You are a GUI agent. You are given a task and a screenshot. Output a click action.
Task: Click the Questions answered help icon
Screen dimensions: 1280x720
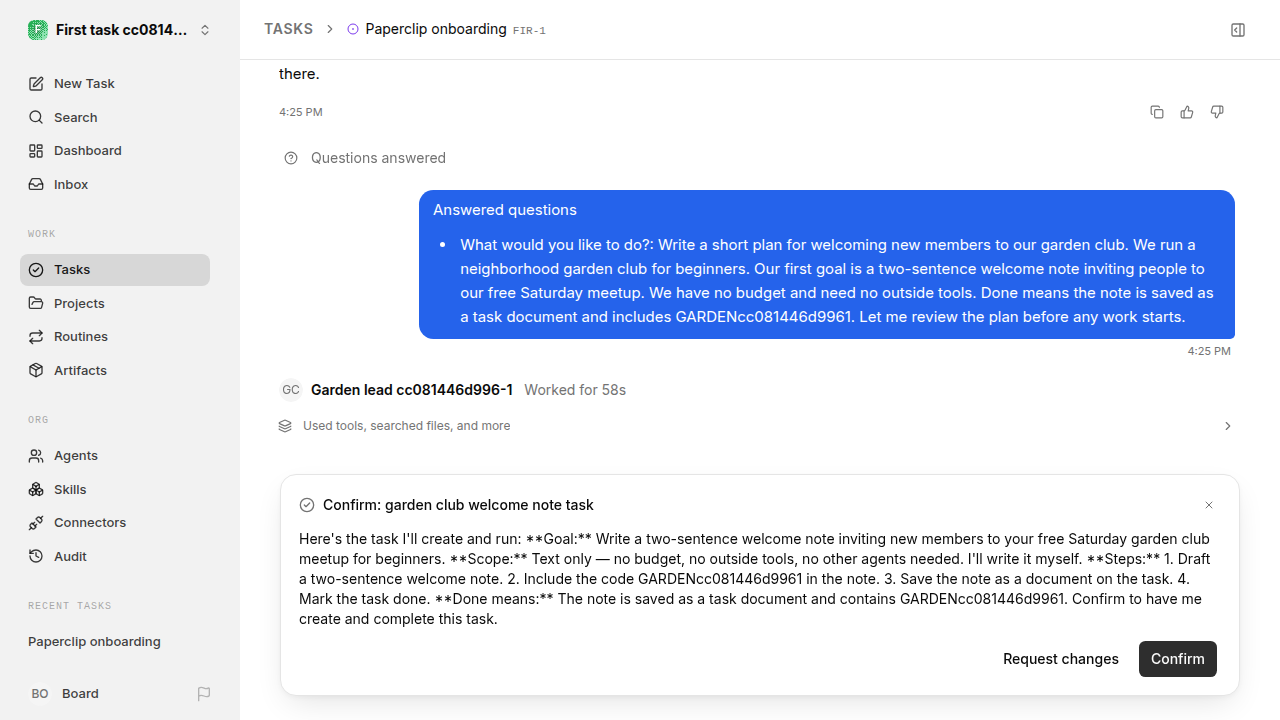pos(291,158)
